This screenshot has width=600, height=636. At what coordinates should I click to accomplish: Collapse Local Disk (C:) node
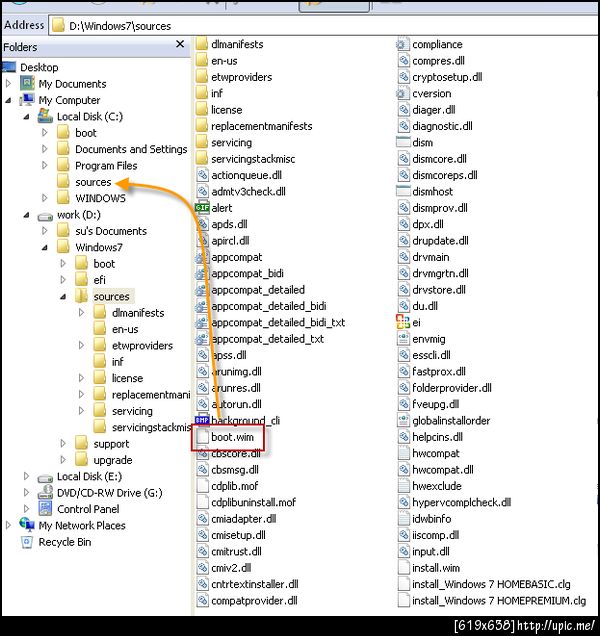(27, 117)
